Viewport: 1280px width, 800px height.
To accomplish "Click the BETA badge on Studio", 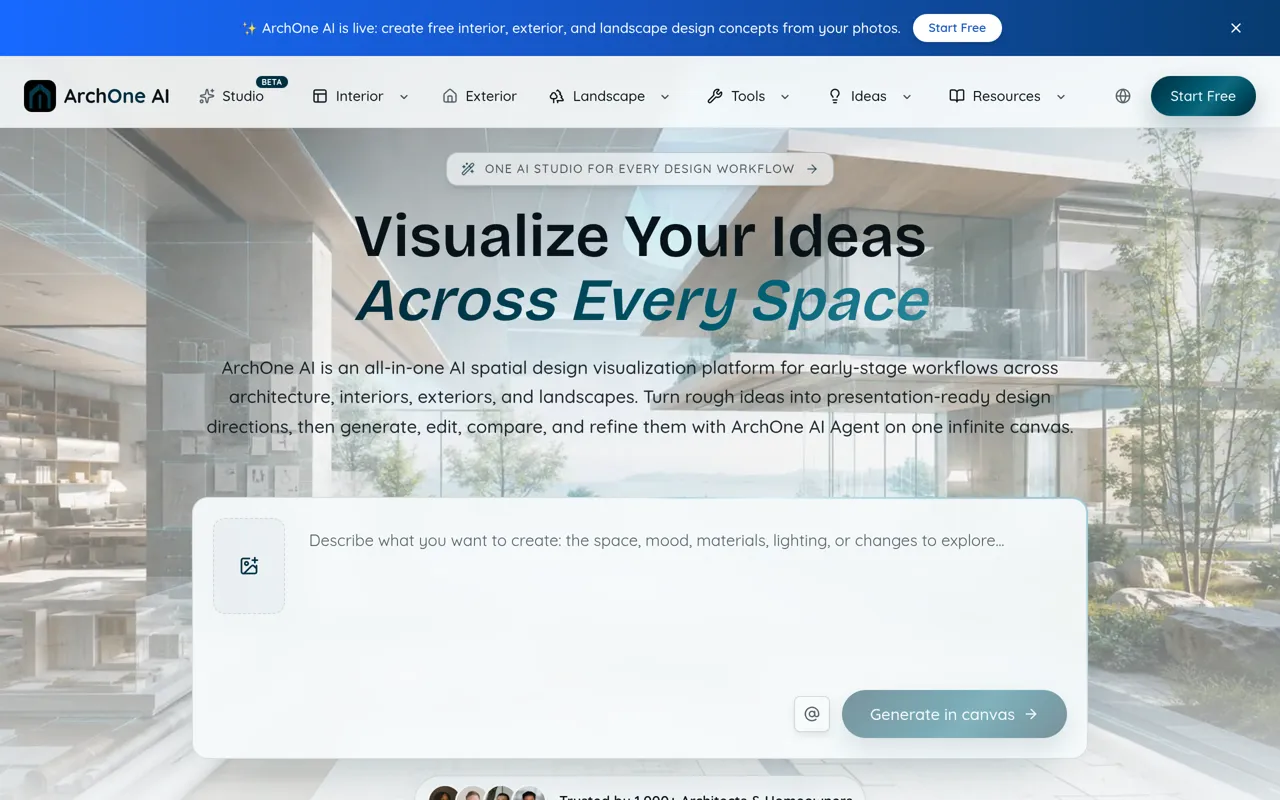I will coord(272,82).
